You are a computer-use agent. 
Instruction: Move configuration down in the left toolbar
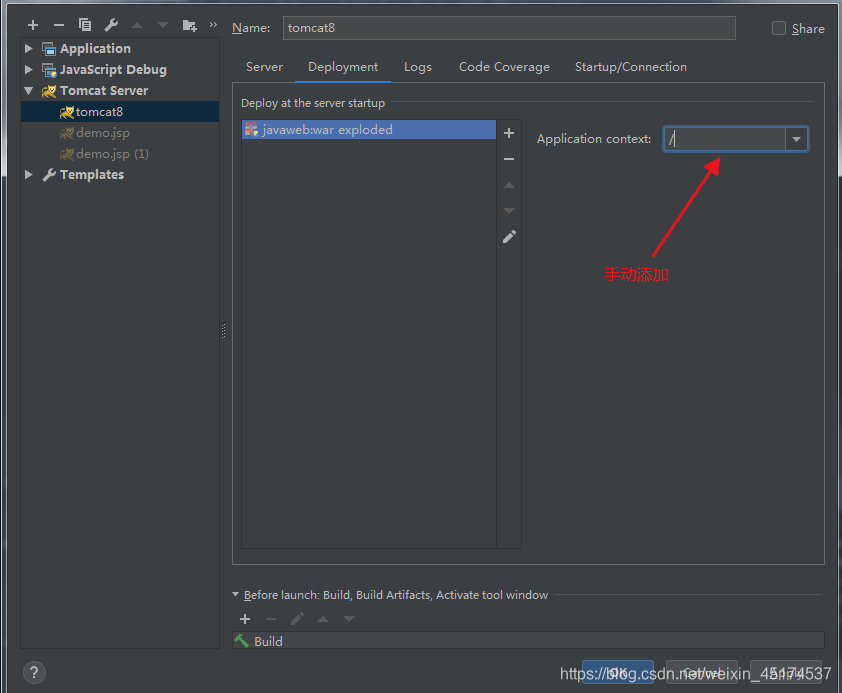pyautogui.click(x=163, y=25)
